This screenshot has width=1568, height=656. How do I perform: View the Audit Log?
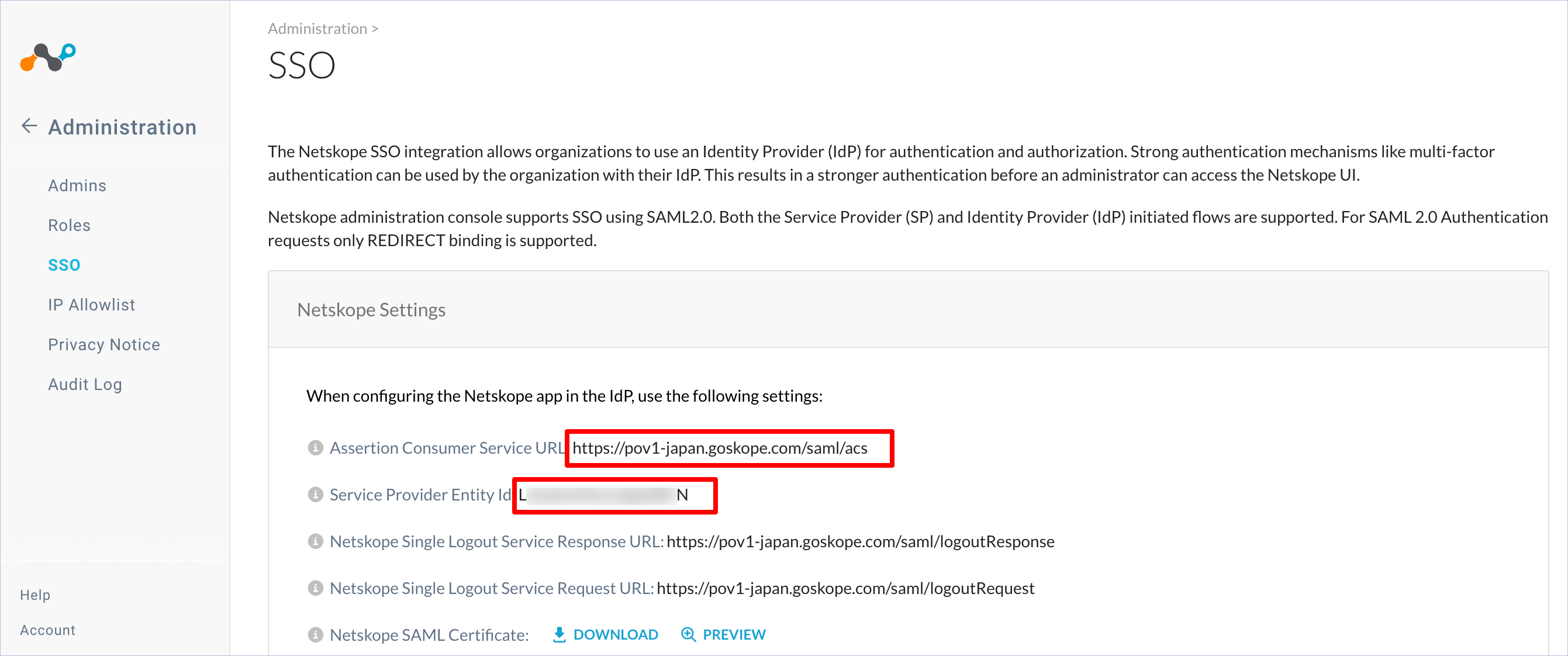point(85,385)
